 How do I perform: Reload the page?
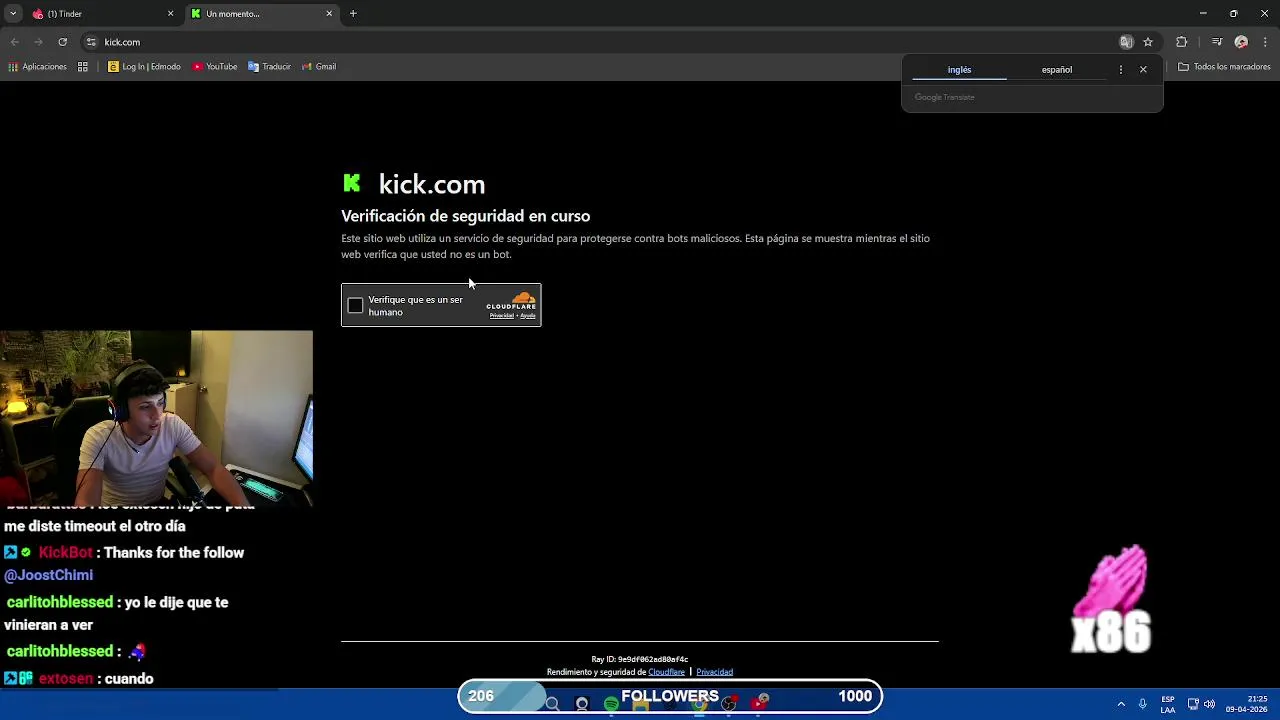click(x=62, y=42)
